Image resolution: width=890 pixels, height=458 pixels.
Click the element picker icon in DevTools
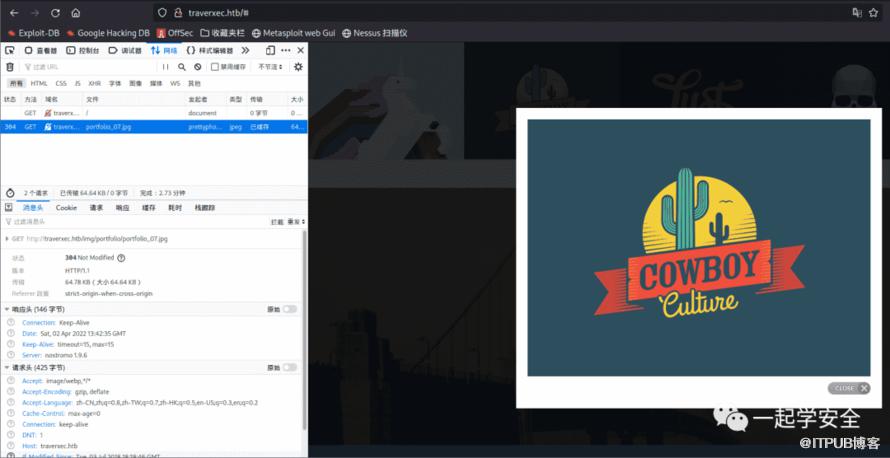[x=10, y=50]
